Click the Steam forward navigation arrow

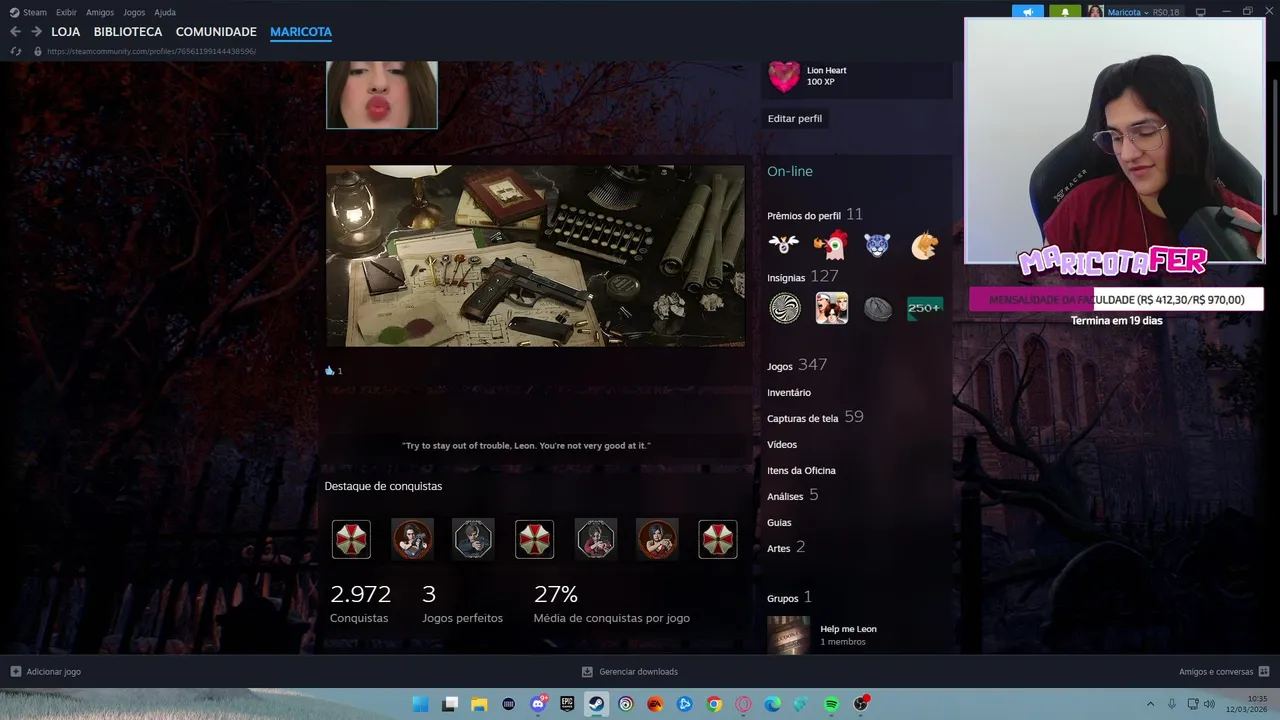pos(36,32)
